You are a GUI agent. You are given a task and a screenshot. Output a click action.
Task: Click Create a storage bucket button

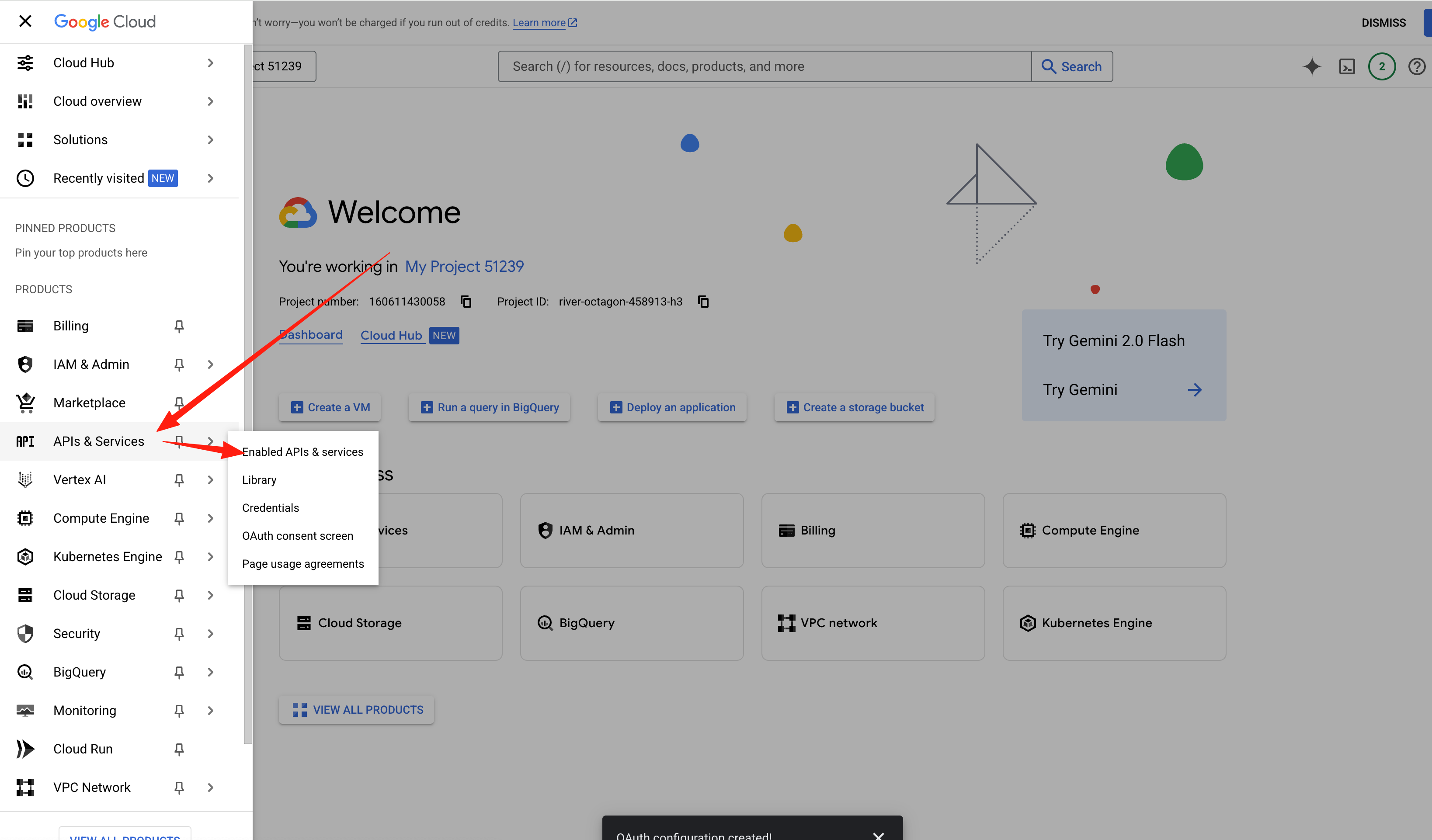click(855, 407)
